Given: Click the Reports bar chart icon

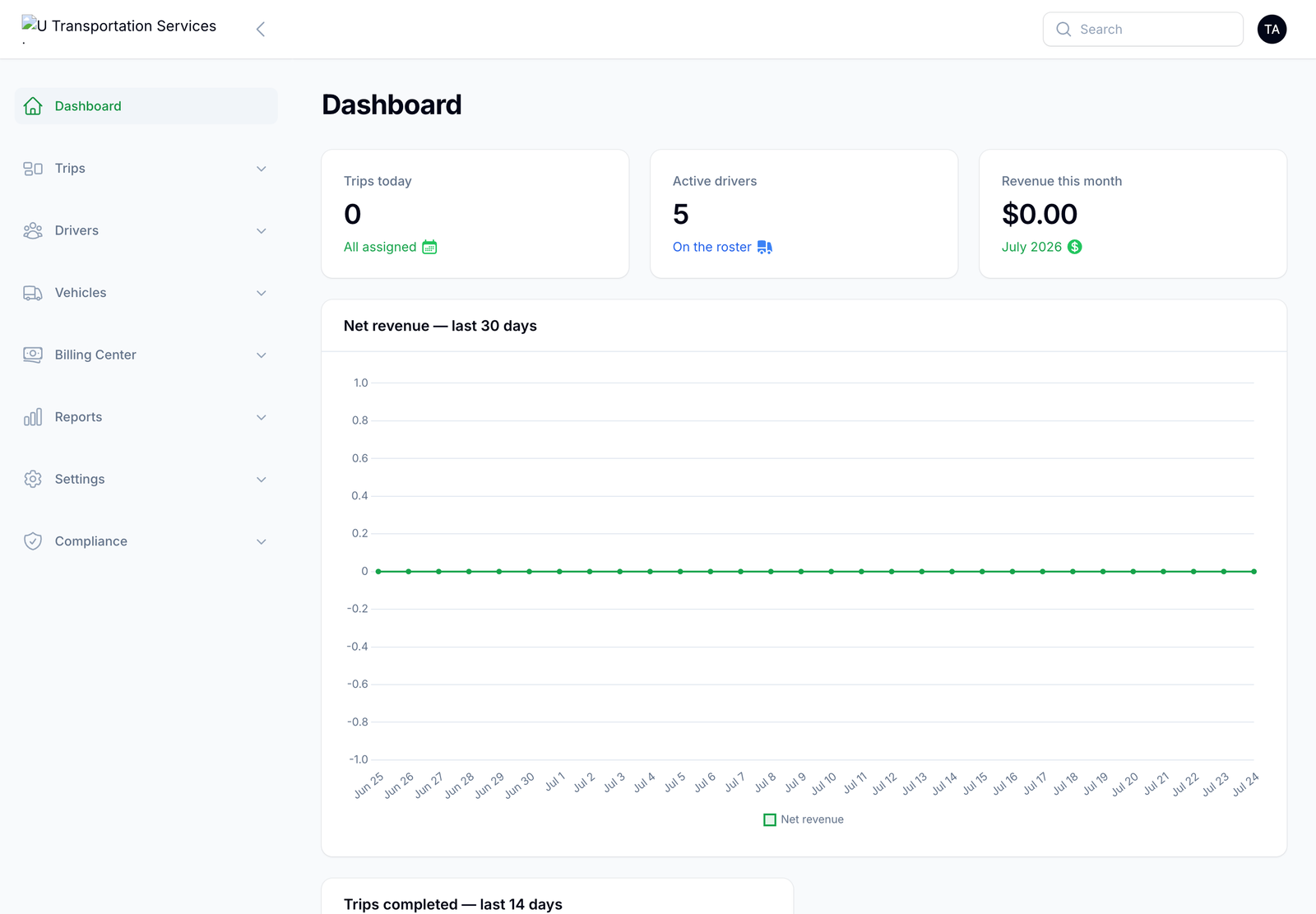Looking at the screenshot, I should point(33,417).
